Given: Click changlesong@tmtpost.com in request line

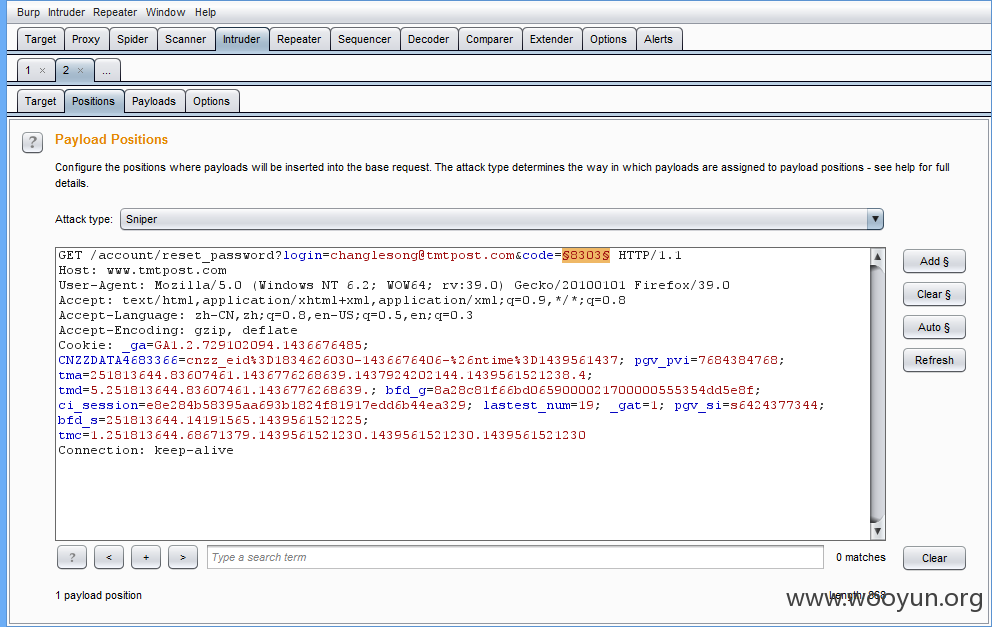Looking at the screenshot, I should tap(422, 256).
